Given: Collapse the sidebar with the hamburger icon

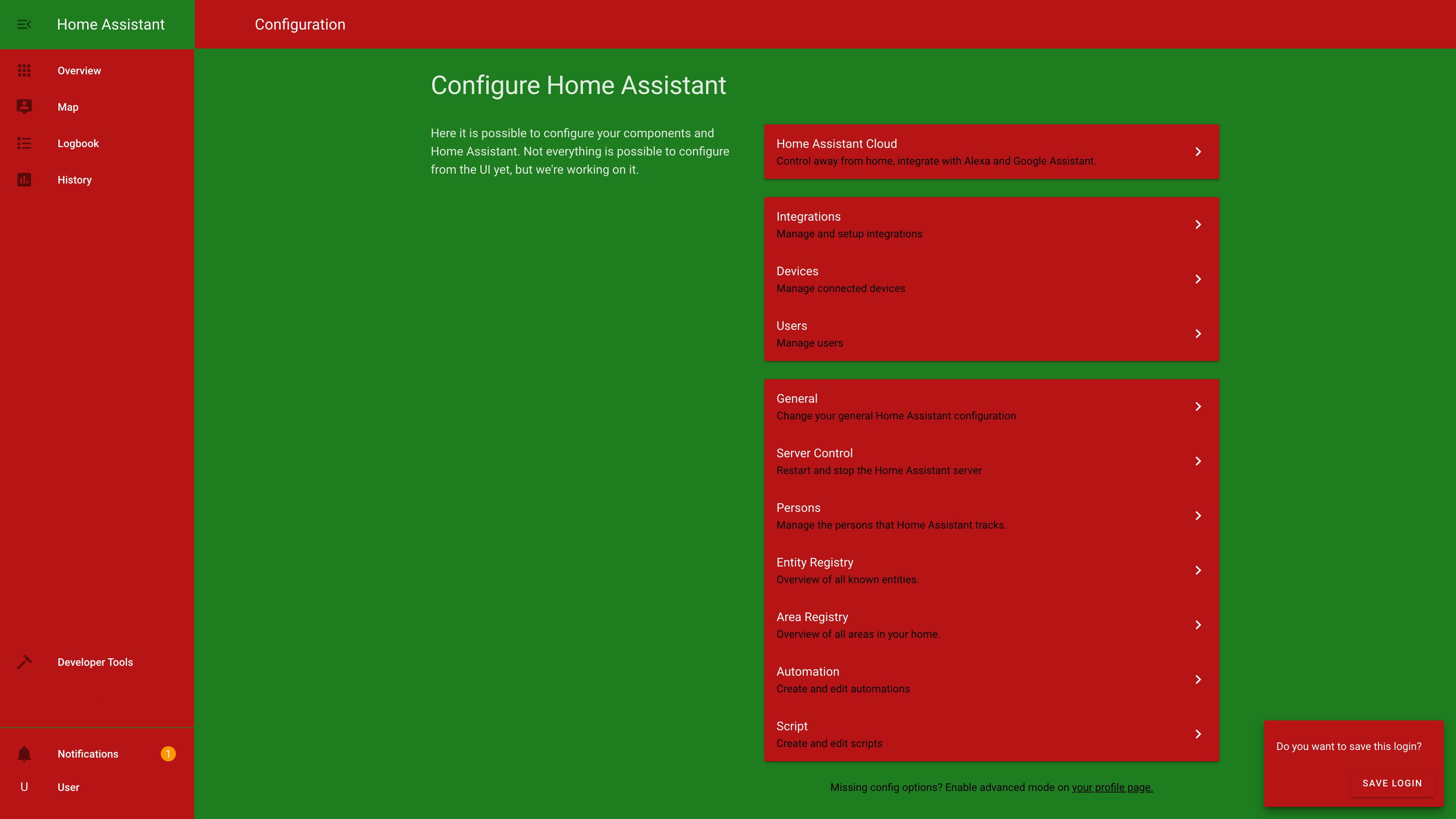Looking at the screenshot, I should [x=24, y=24].
